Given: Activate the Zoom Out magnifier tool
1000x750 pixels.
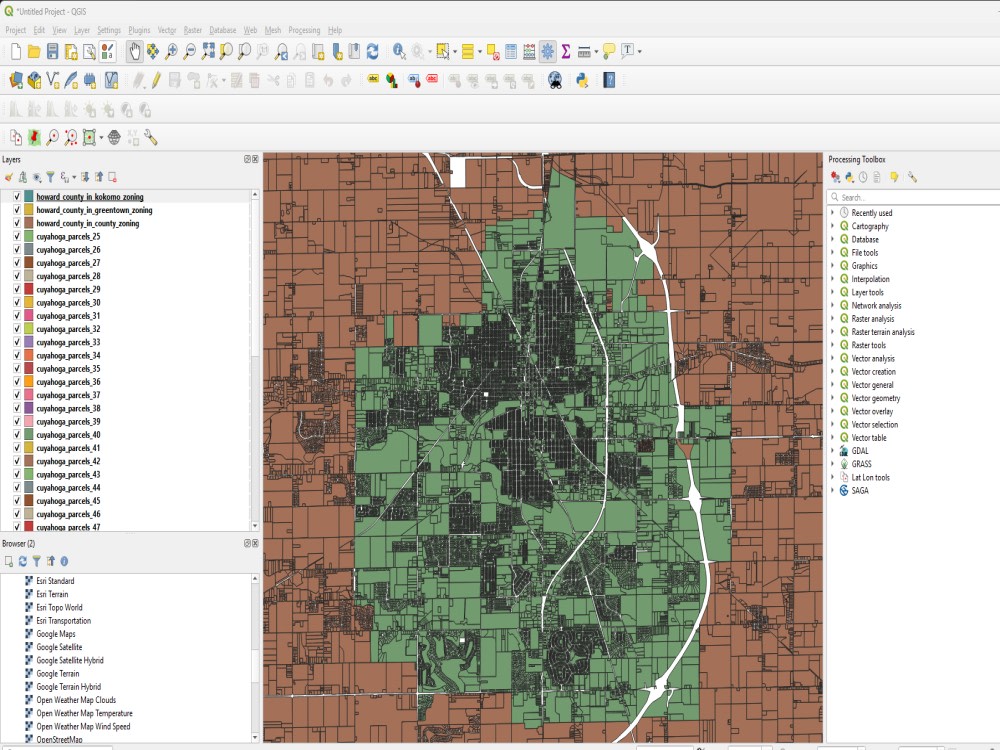Looking at the screenshot, I should [189, 52].
